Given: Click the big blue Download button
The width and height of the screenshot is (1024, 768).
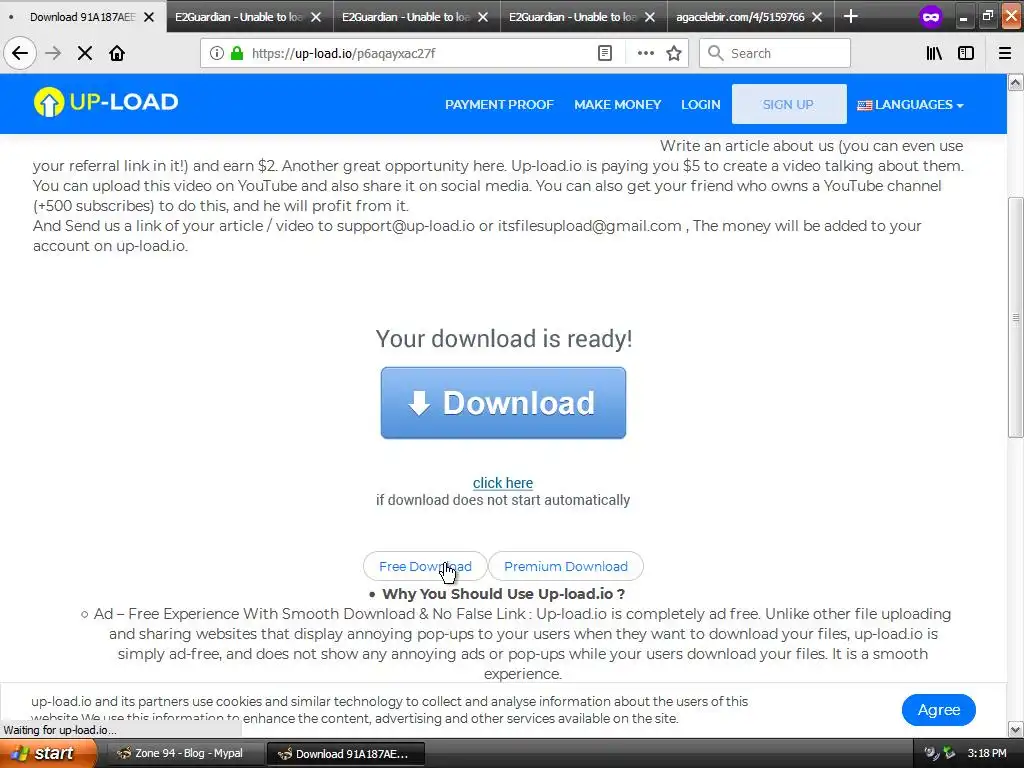Looking at the screenshot, I should pos(504,402).
